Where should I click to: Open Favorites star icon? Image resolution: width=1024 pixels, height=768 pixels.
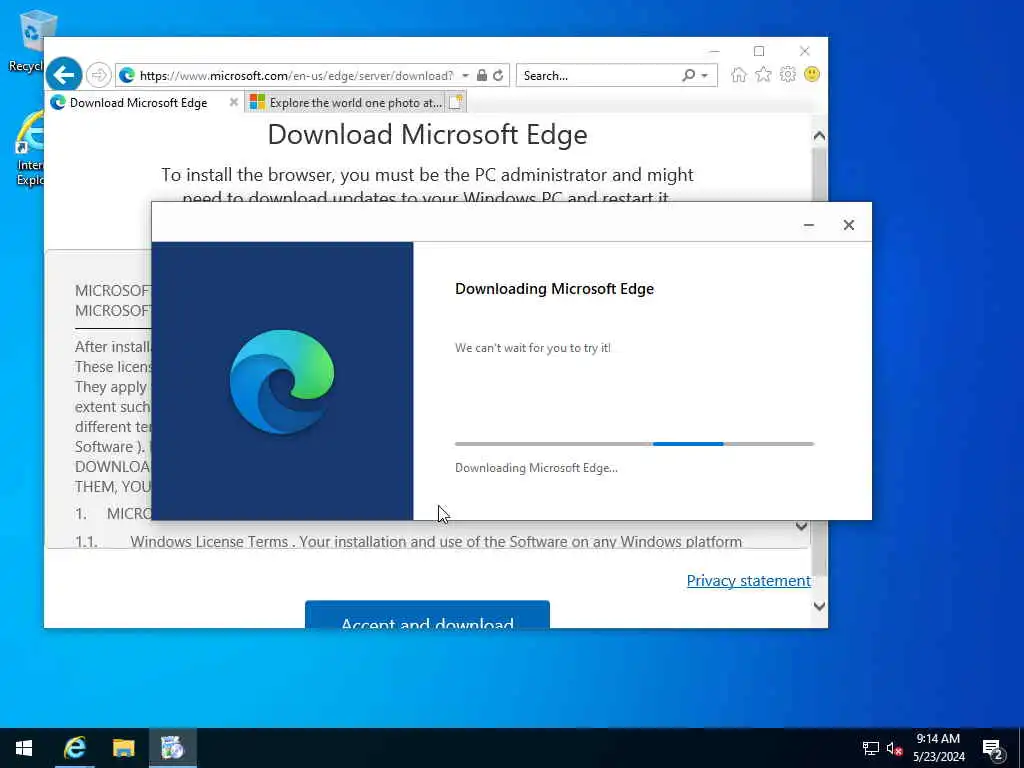763,74
